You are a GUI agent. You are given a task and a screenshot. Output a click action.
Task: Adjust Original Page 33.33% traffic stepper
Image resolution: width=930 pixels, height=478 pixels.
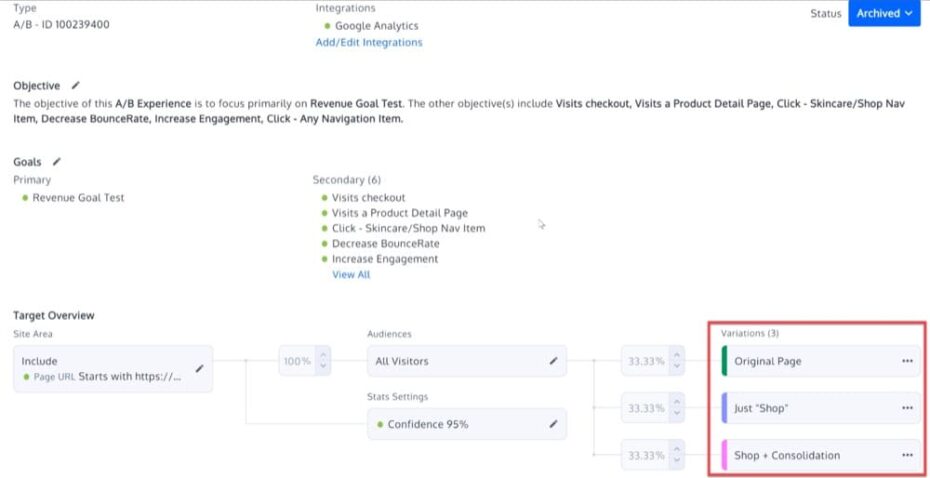pyautogui.click(x=678, y=361)
